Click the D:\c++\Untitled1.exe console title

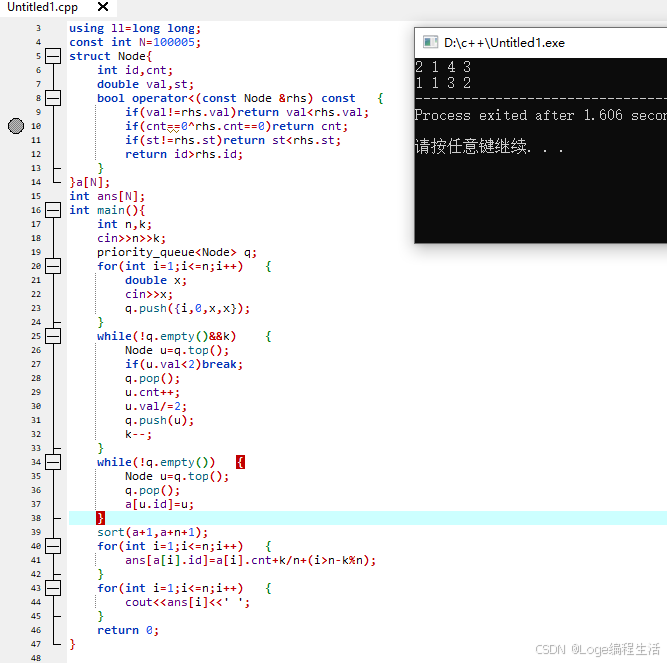pyautogui.click(x=504, y=43)
